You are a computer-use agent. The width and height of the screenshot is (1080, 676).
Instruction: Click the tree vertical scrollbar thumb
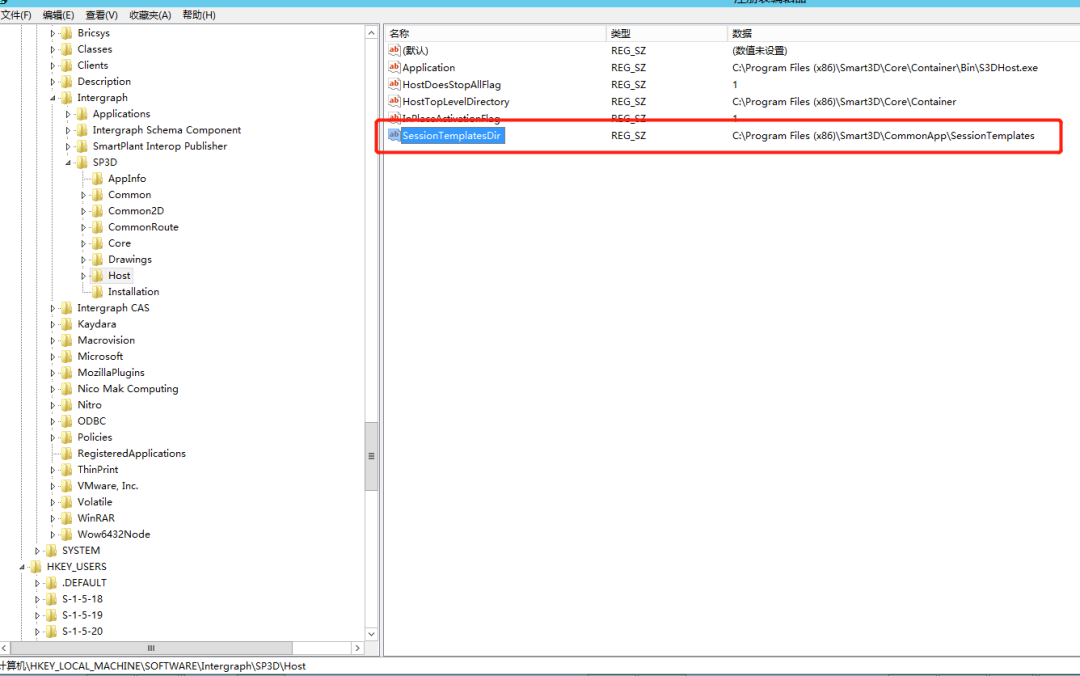point(371,456)
